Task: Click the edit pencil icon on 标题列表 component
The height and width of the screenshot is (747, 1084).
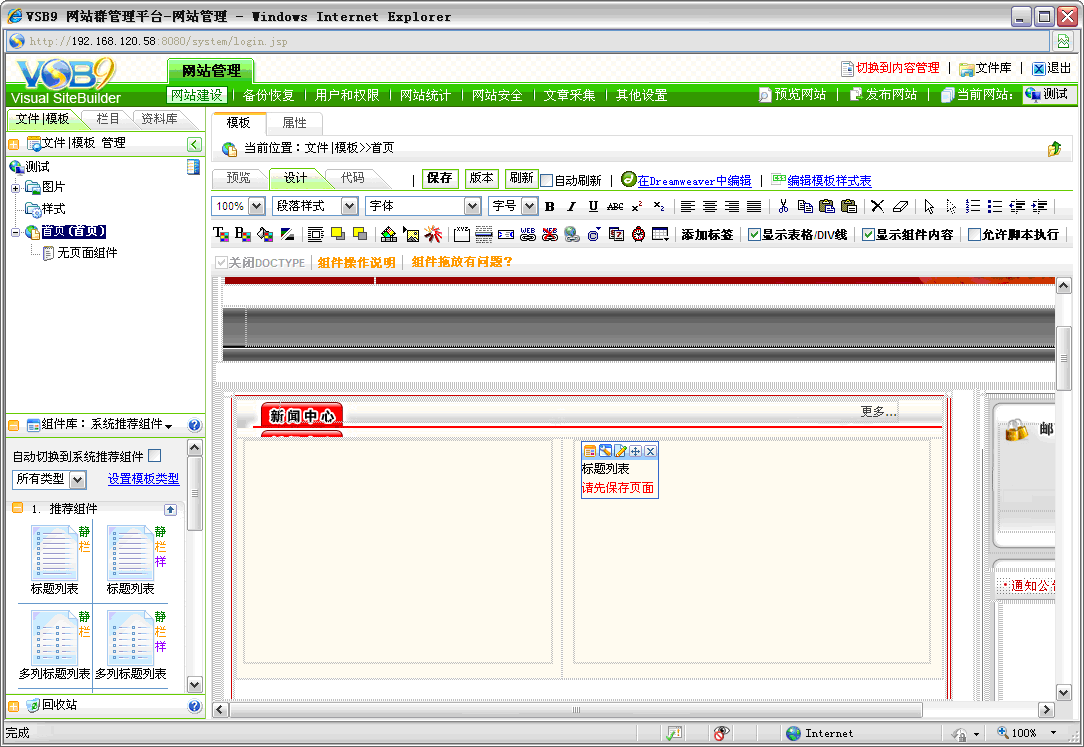Action: pyautogui.click(x=620, y=451)
